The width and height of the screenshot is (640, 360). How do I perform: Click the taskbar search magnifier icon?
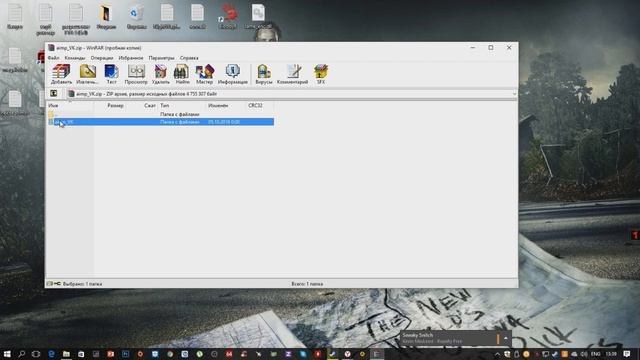pos(22,353)
